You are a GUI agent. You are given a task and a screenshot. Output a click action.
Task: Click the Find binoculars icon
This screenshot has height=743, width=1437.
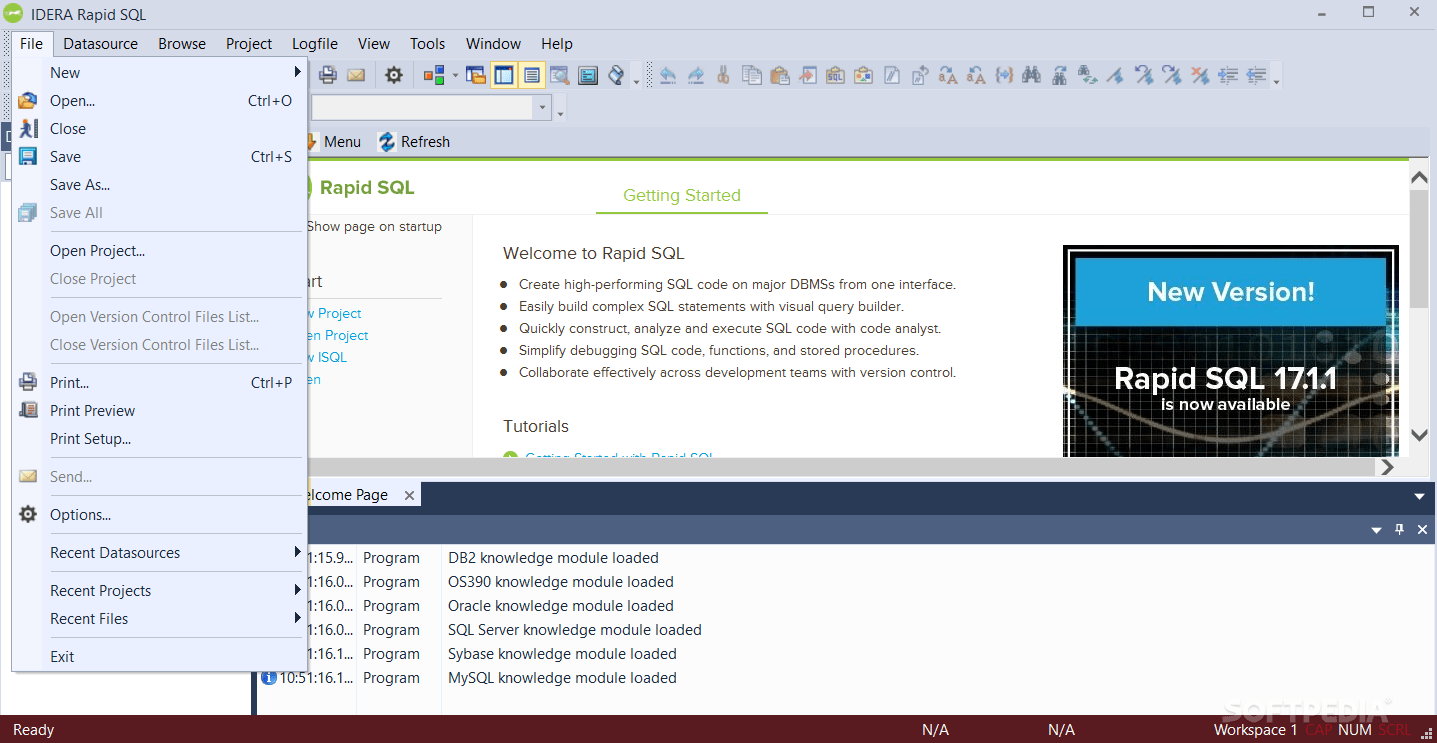coord(1032,75)
